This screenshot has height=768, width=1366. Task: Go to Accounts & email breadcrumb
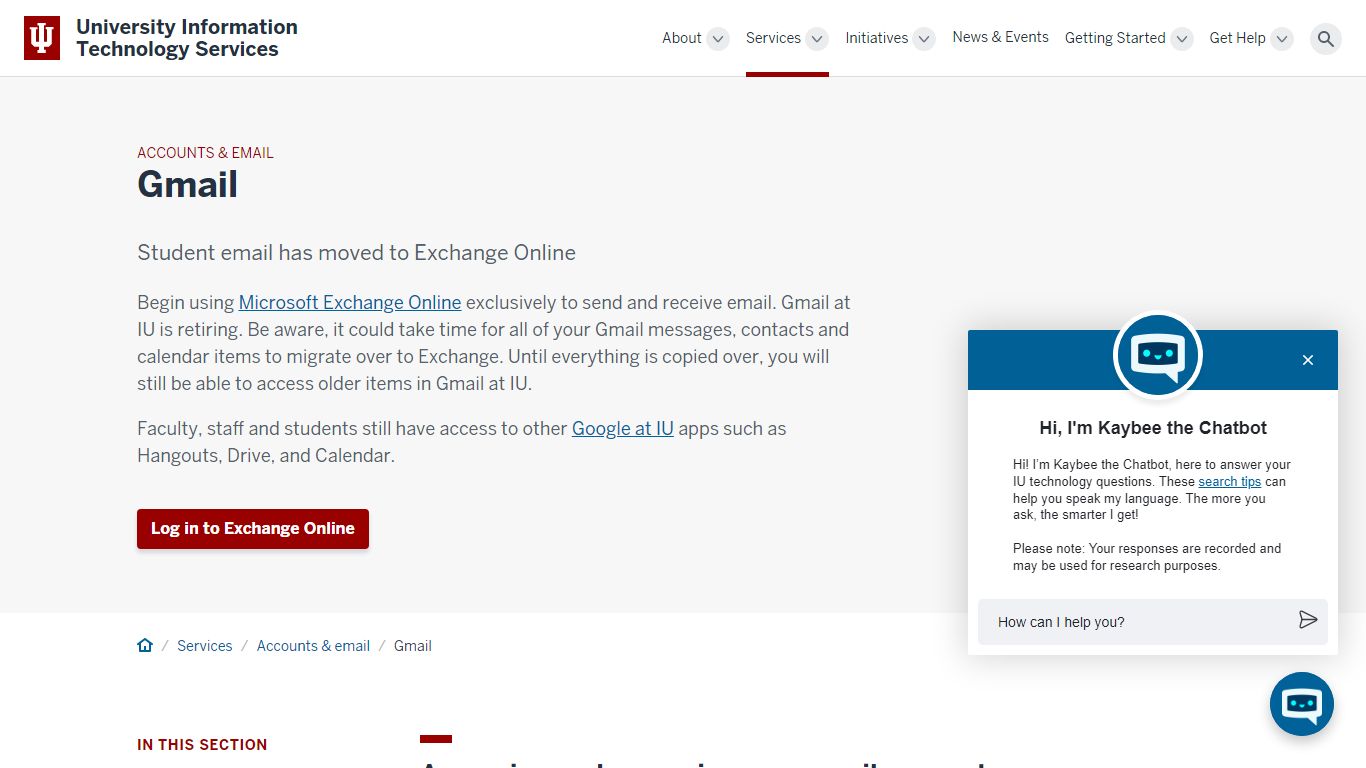(x=313, y=646)
